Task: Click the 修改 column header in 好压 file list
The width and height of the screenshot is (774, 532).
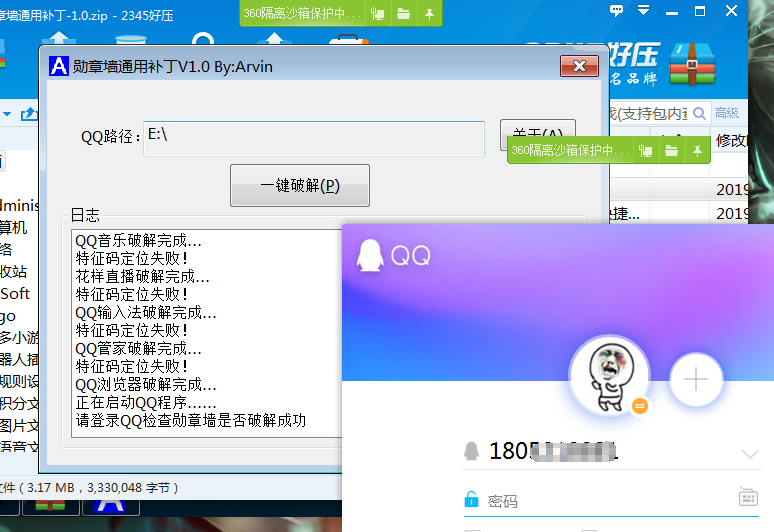Action: [732, 140]
